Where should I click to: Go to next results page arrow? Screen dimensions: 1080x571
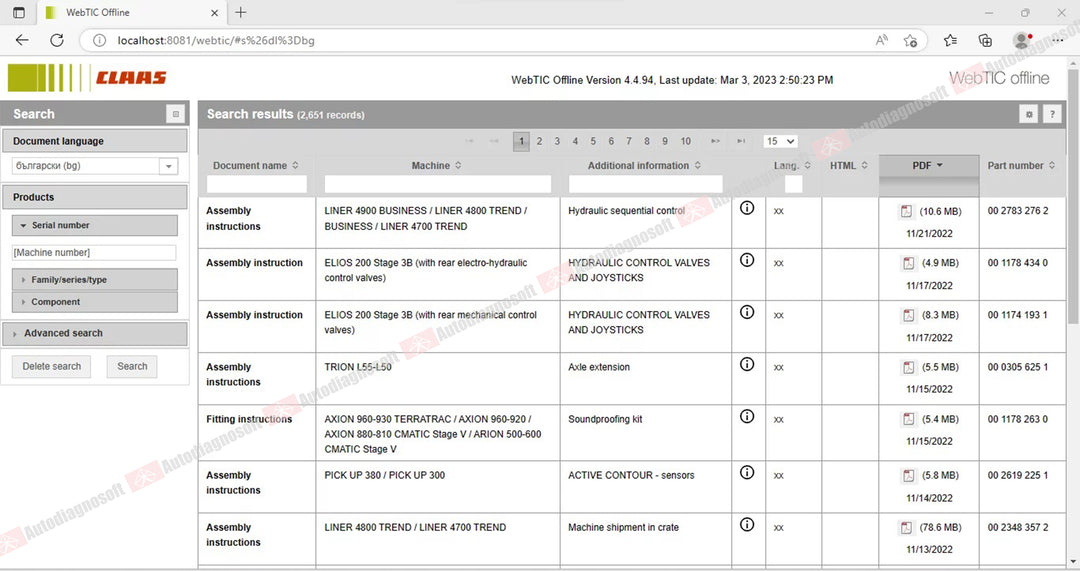[715, 141]
